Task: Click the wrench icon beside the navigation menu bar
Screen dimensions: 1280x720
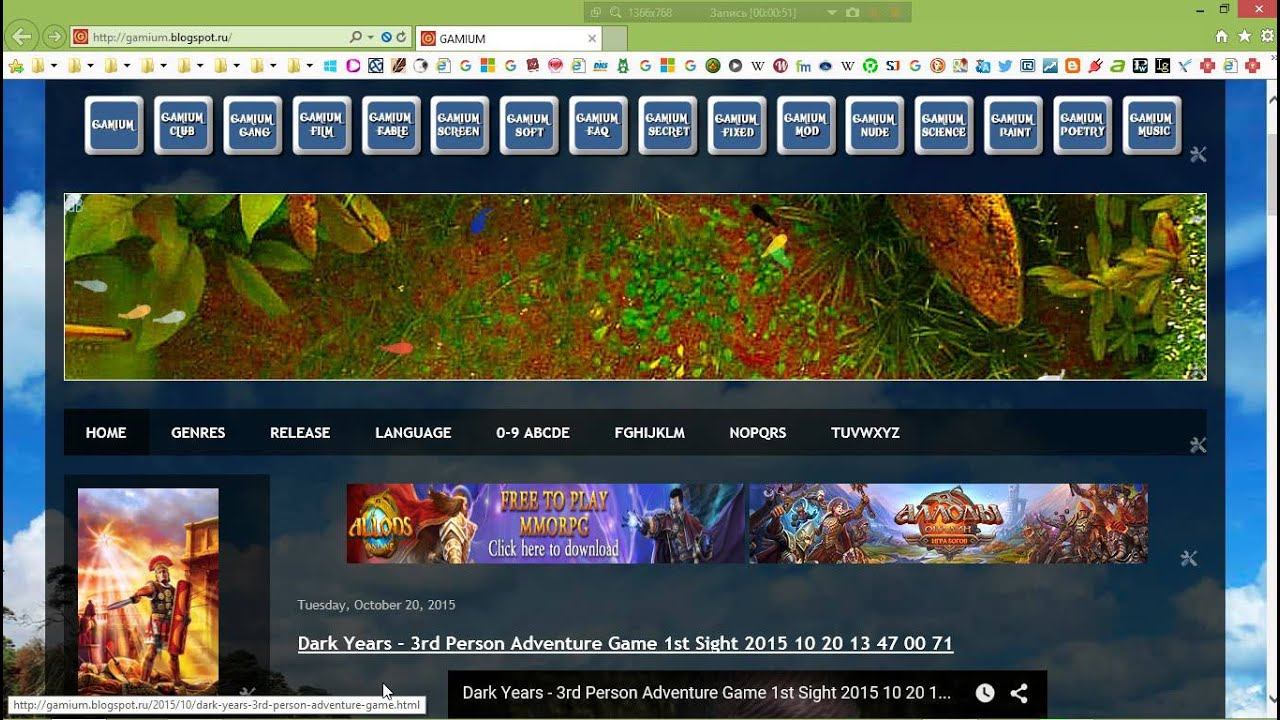Action: point(1198,445)
